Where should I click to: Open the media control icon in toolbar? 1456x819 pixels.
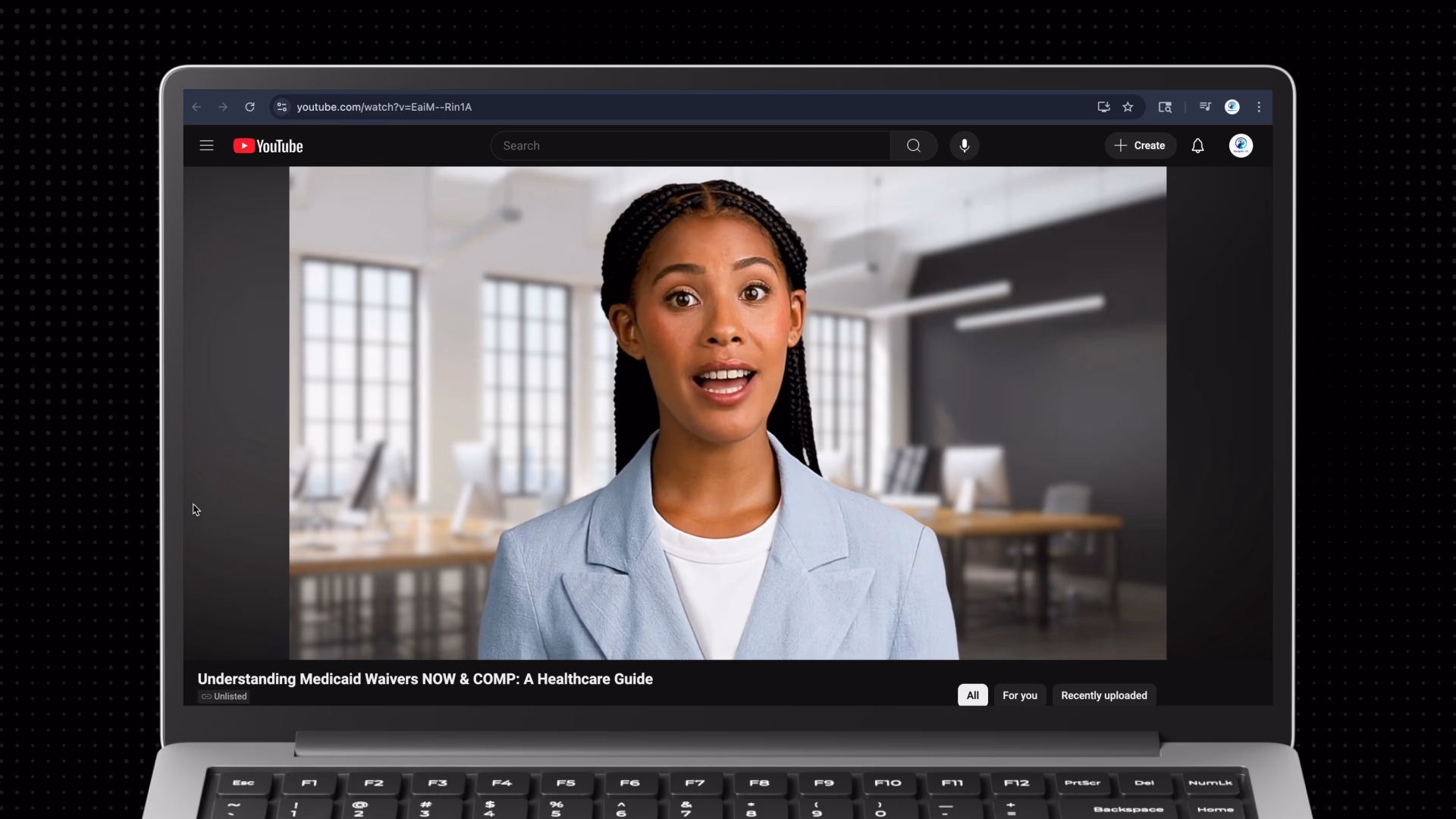click(x=1205, y=107)
